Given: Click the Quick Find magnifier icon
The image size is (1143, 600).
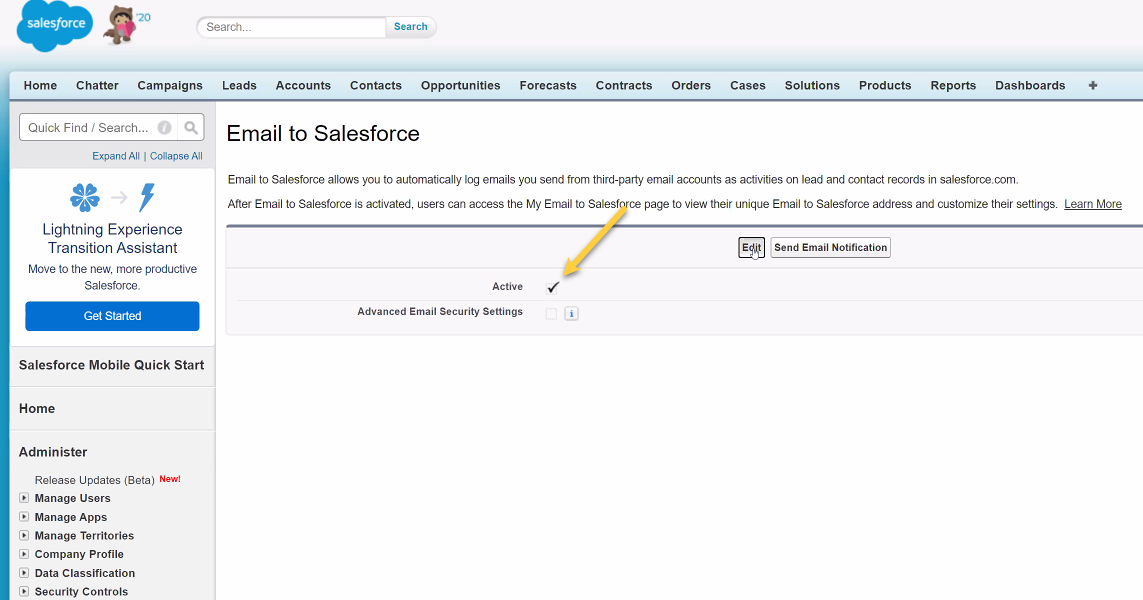Looking at the screenshot, I should [191, 128].
